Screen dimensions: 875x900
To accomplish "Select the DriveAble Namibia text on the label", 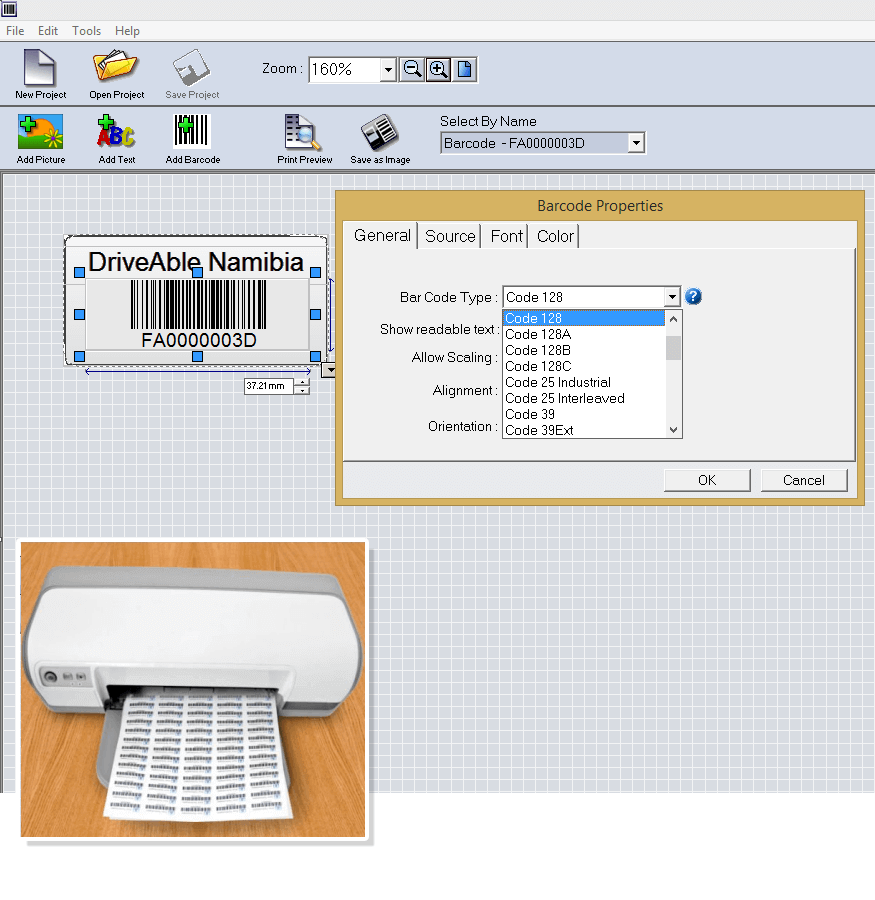I will (x=195, y=262).
